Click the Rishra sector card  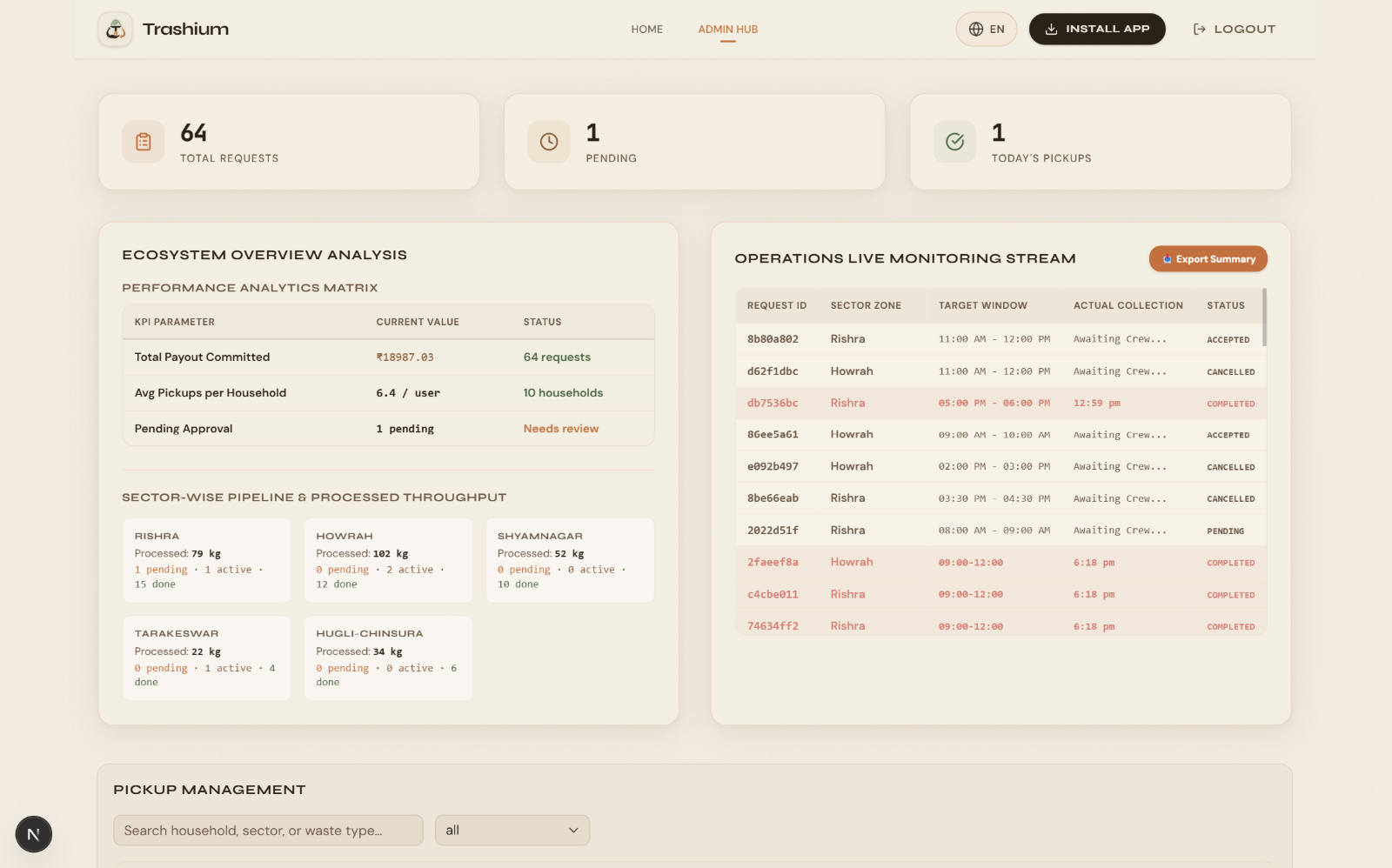207,560
